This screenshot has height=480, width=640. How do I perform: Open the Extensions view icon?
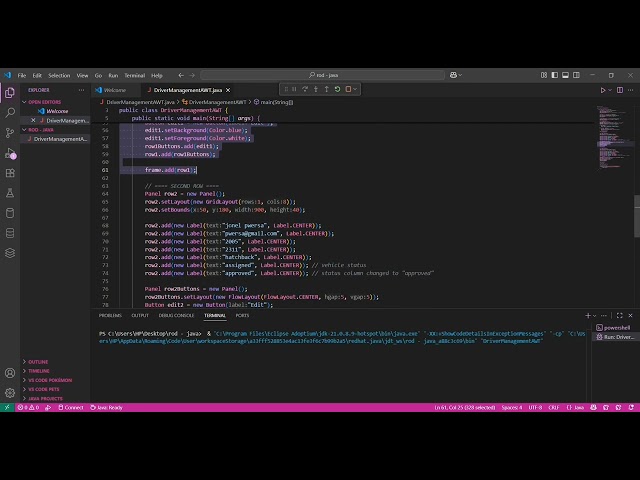10,173
